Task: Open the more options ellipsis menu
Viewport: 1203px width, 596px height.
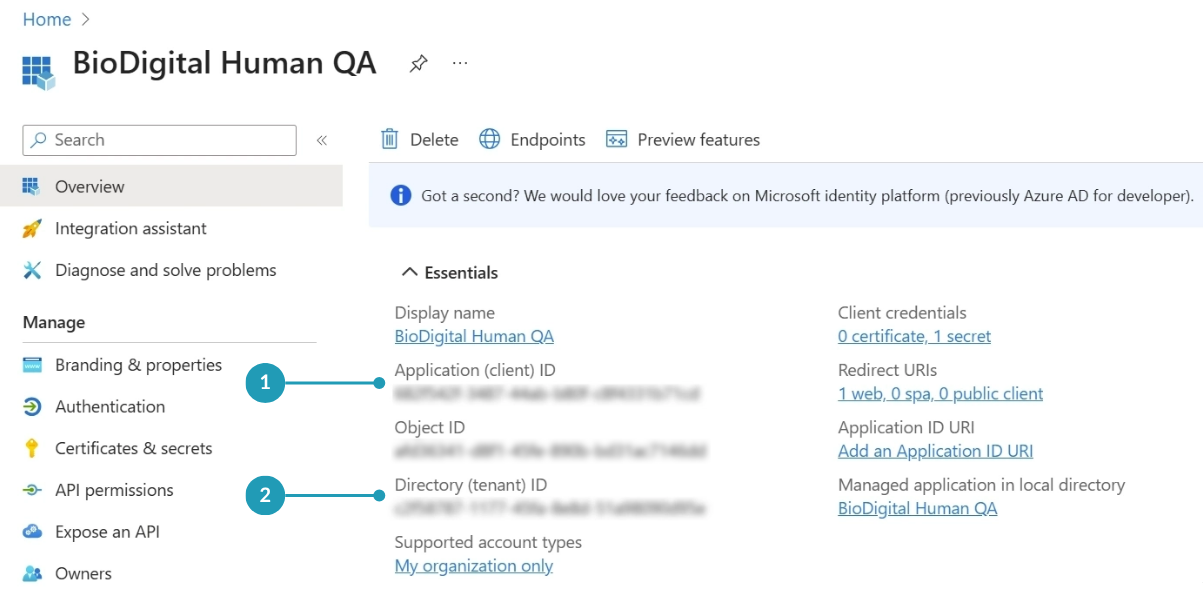Action: point(460,63)
